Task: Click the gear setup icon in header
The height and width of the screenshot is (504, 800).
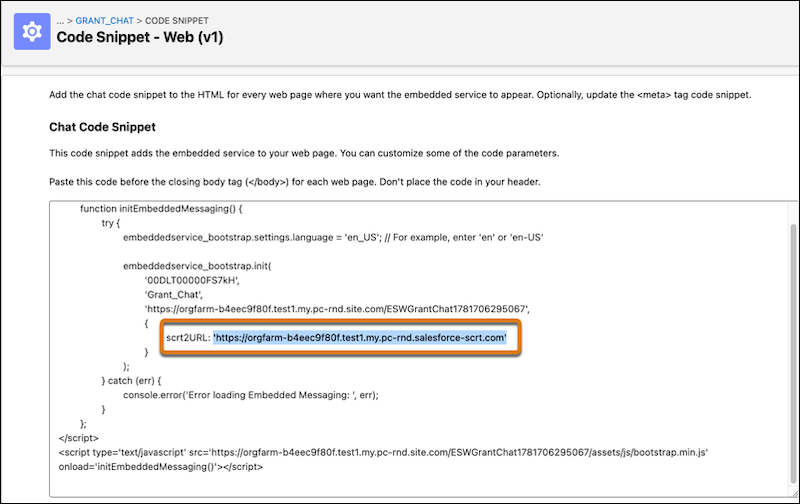Action: [32, 32]
